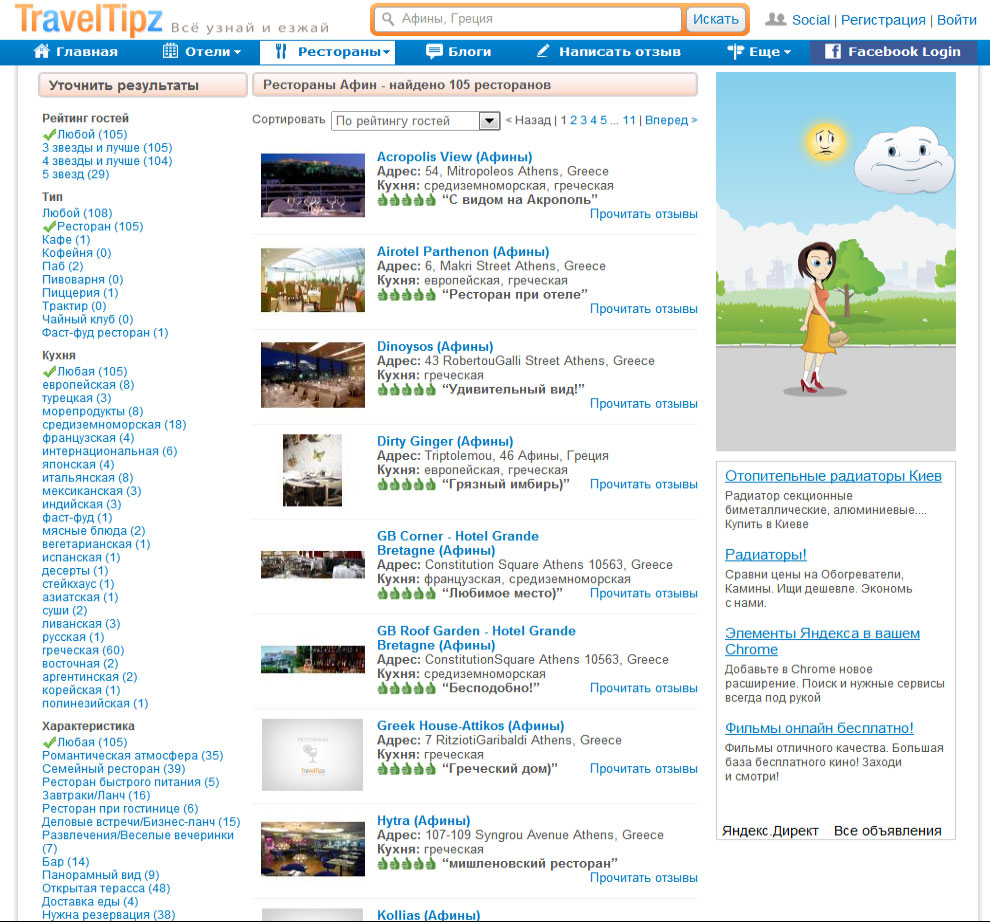Click the speech bubble Блоги icon
The height and width of the screenshot is (922, 990).
tap(434, 52)
